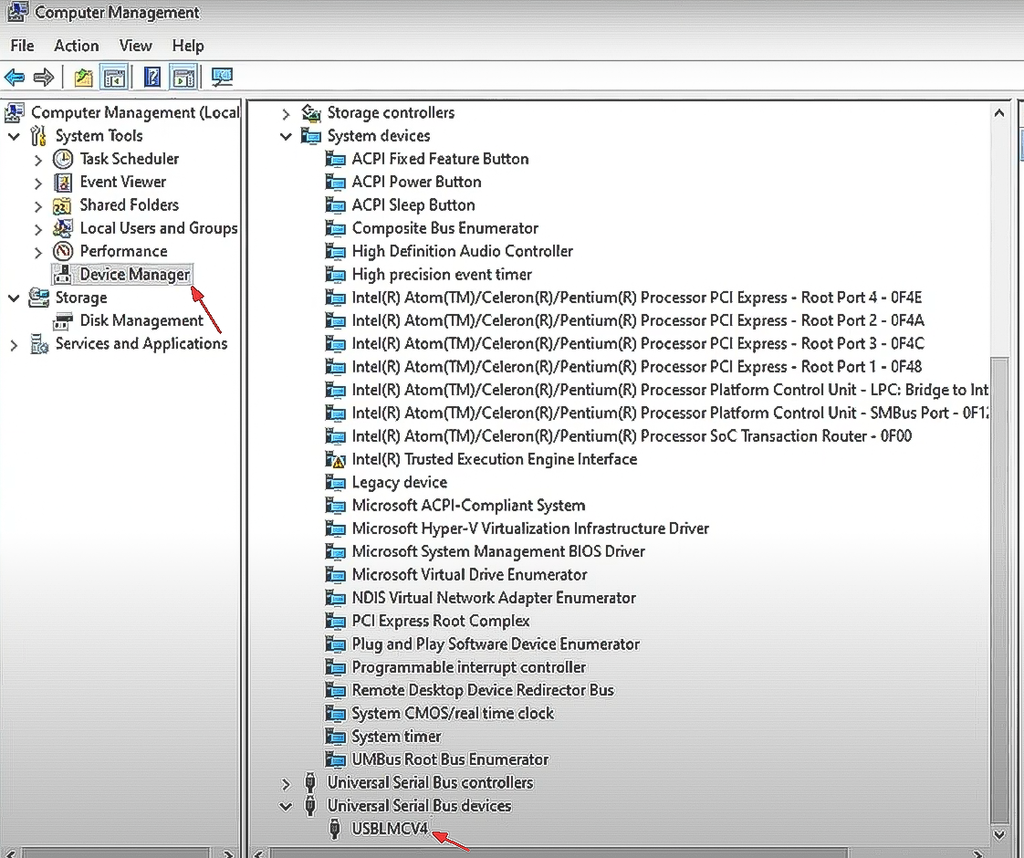
Task: Click the Back arrow toolbar icon
Action: 14,78
